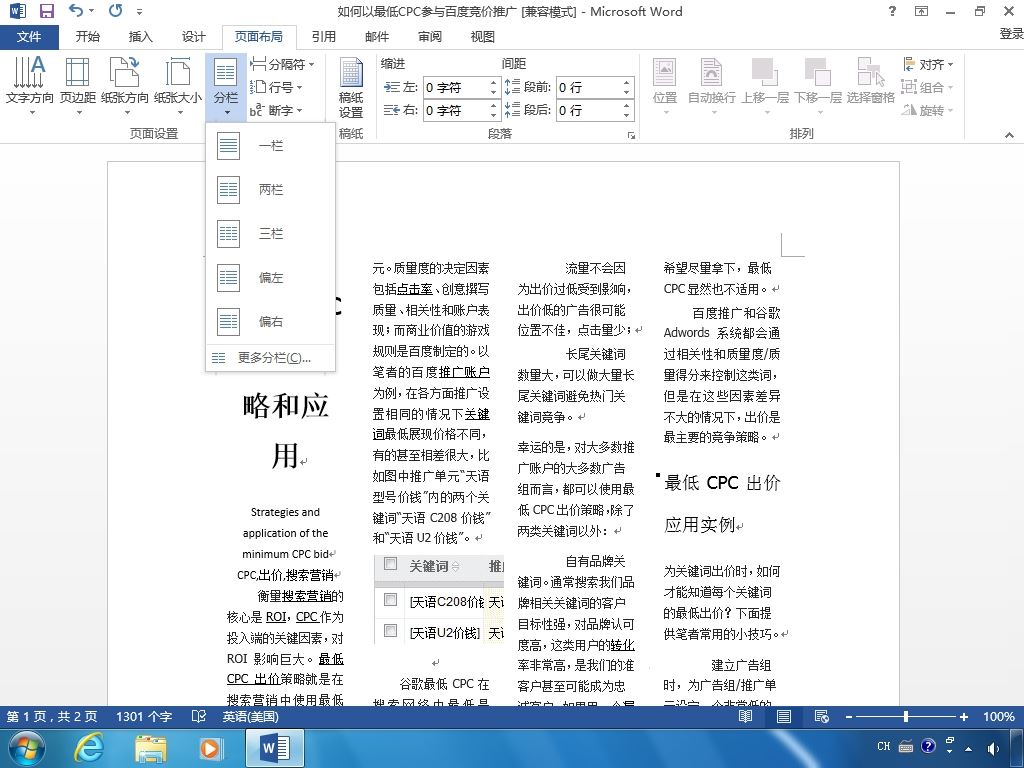Switch to web layout view icon
Image resolution: width=1024 pixels, height=768 pixels.
(822, 716)
